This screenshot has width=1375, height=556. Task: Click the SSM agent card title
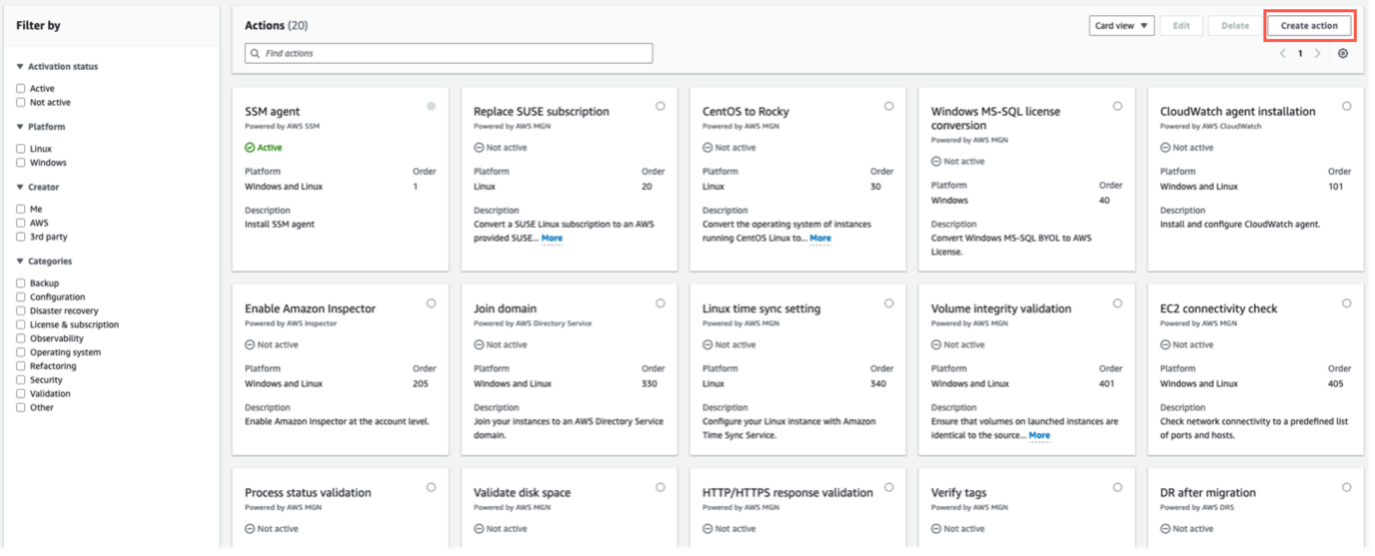point(272,112)
